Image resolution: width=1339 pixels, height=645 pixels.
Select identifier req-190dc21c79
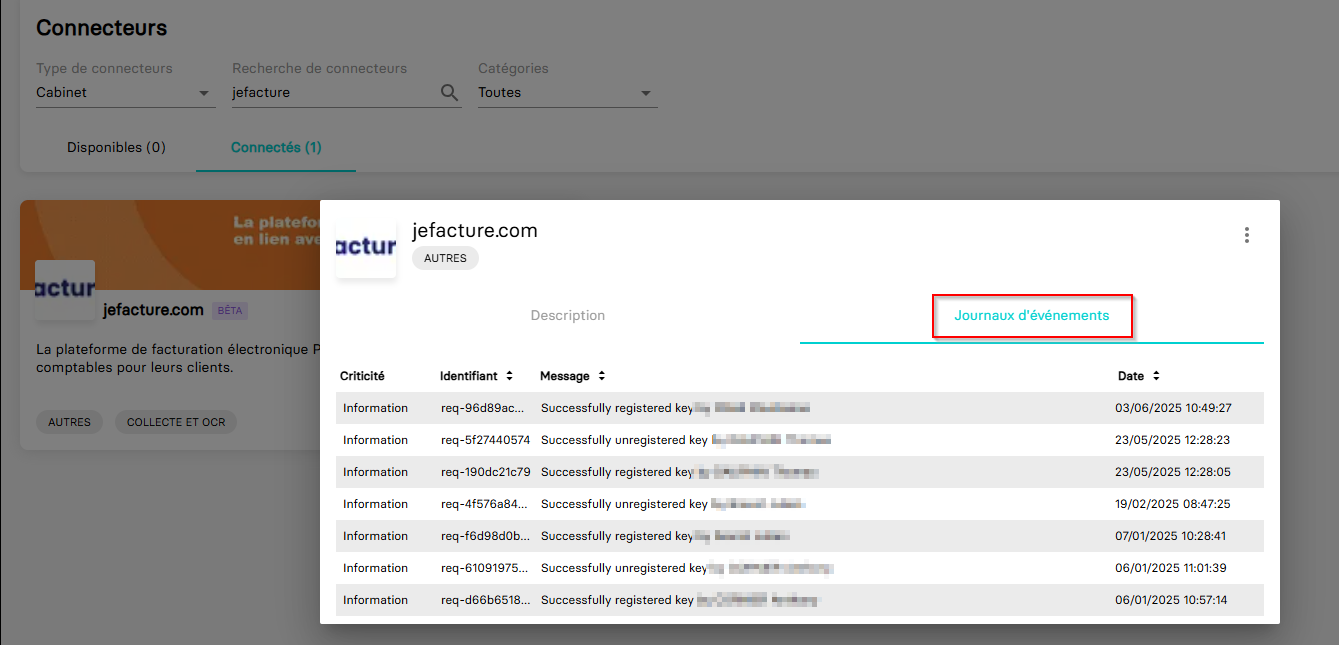[x=486, y=472]
